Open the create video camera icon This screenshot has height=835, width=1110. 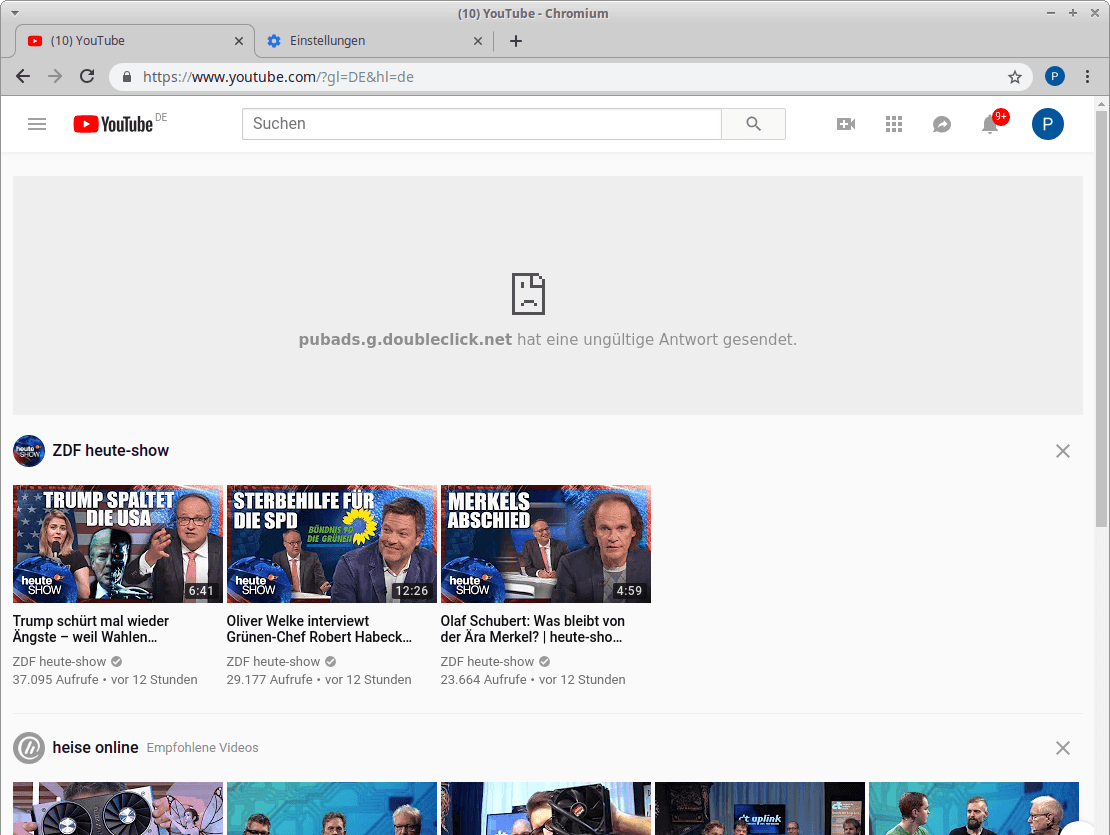846,125
